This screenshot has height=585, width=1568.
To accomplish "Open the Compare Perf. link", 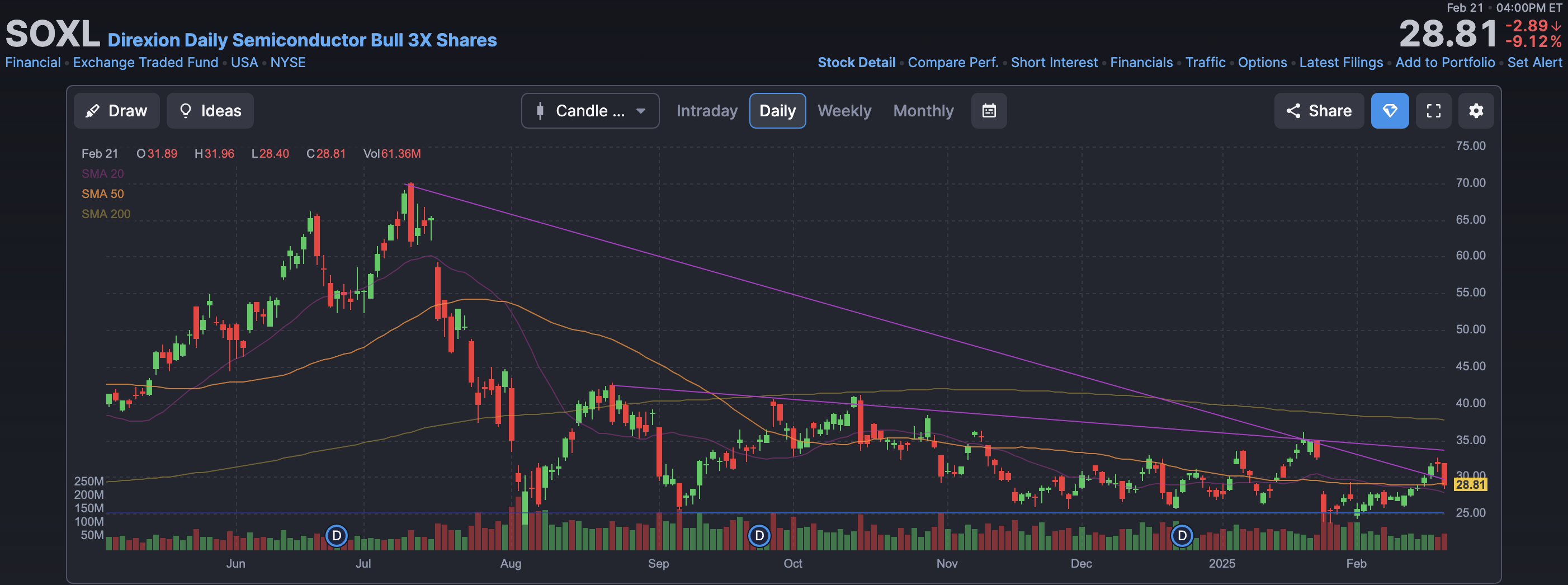I will click(x=953, y=62).
